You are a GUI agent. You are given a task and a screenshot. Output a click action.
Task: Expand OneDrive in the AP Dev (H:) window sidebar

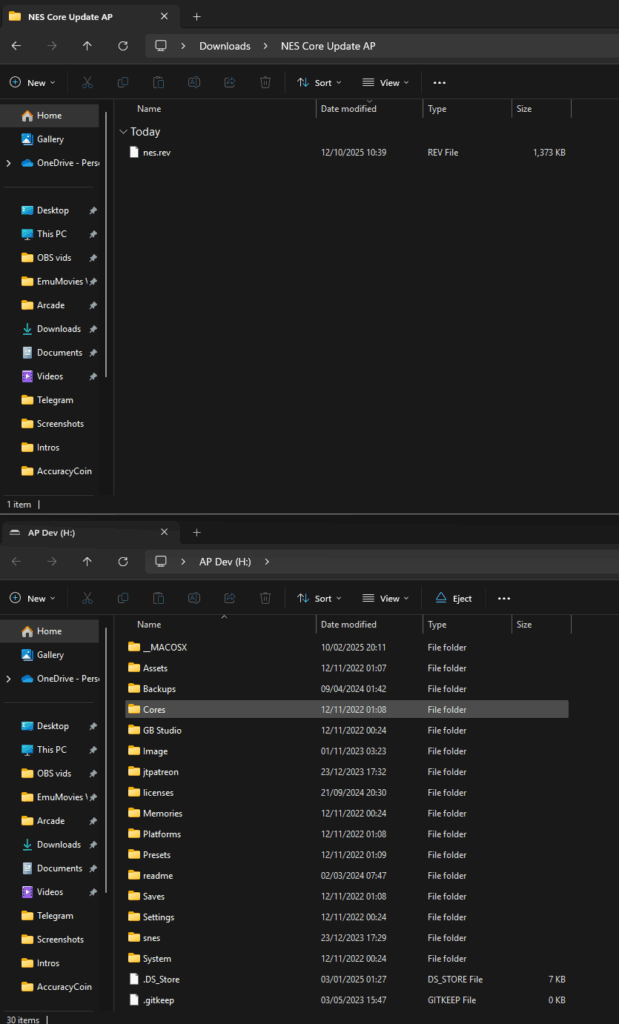tap(9, 679)
